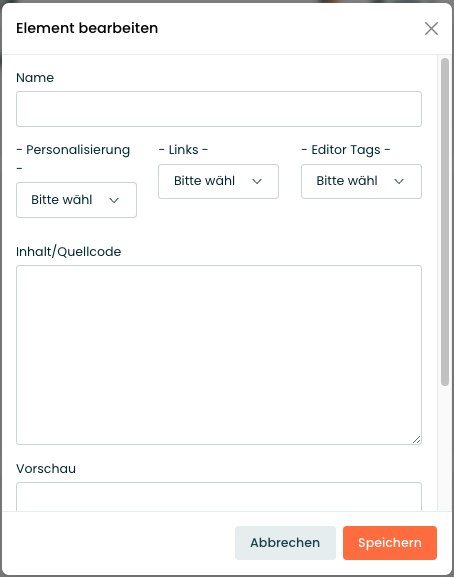Click the dialog's vertical scrollbar thumb
Image resolution: width=454 pixels, height=577 pixels.
pos(445,222)
